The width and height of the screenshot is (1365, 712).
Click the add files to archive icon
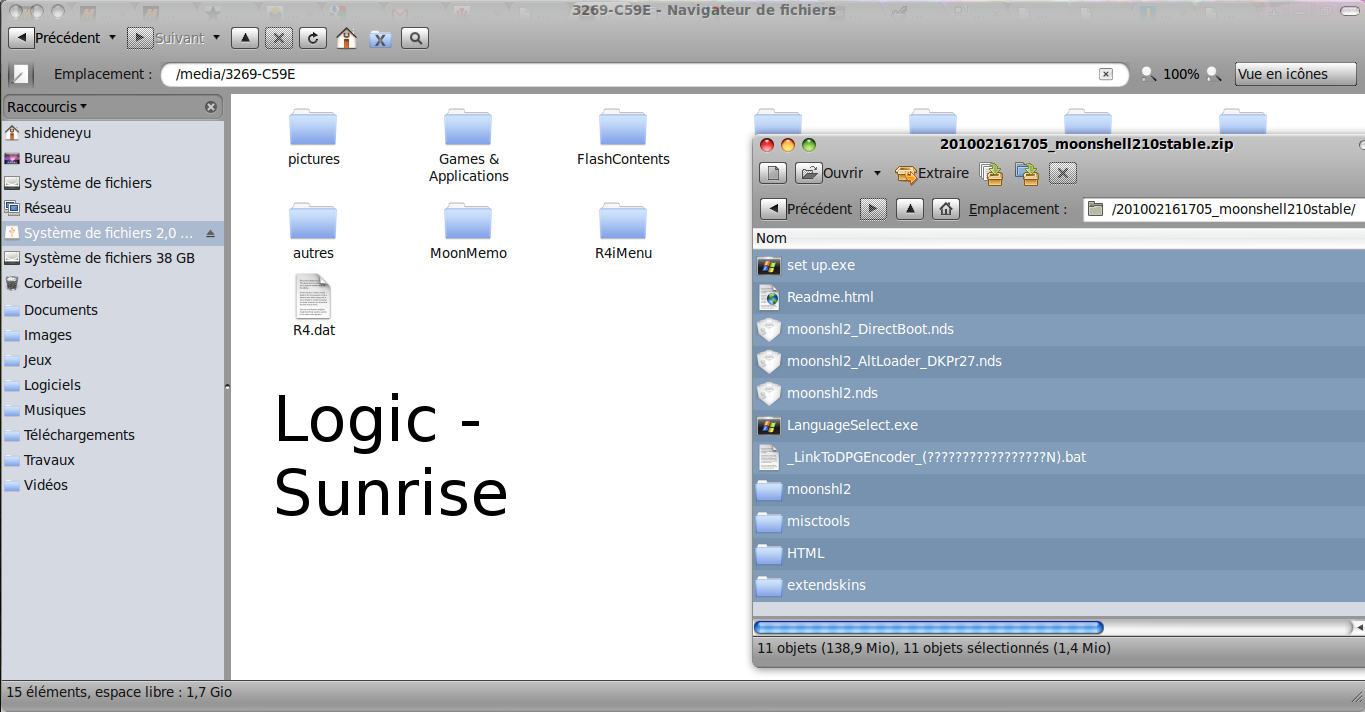991,173
